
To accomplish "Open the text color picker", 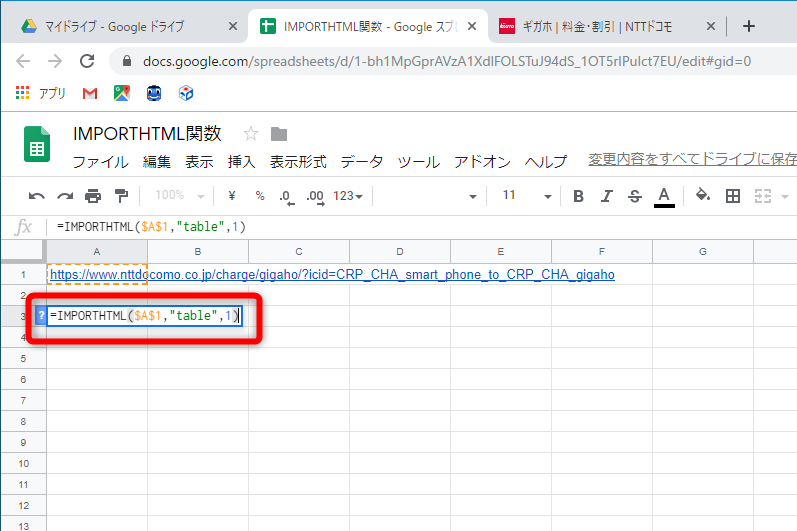I will [664, 197].
